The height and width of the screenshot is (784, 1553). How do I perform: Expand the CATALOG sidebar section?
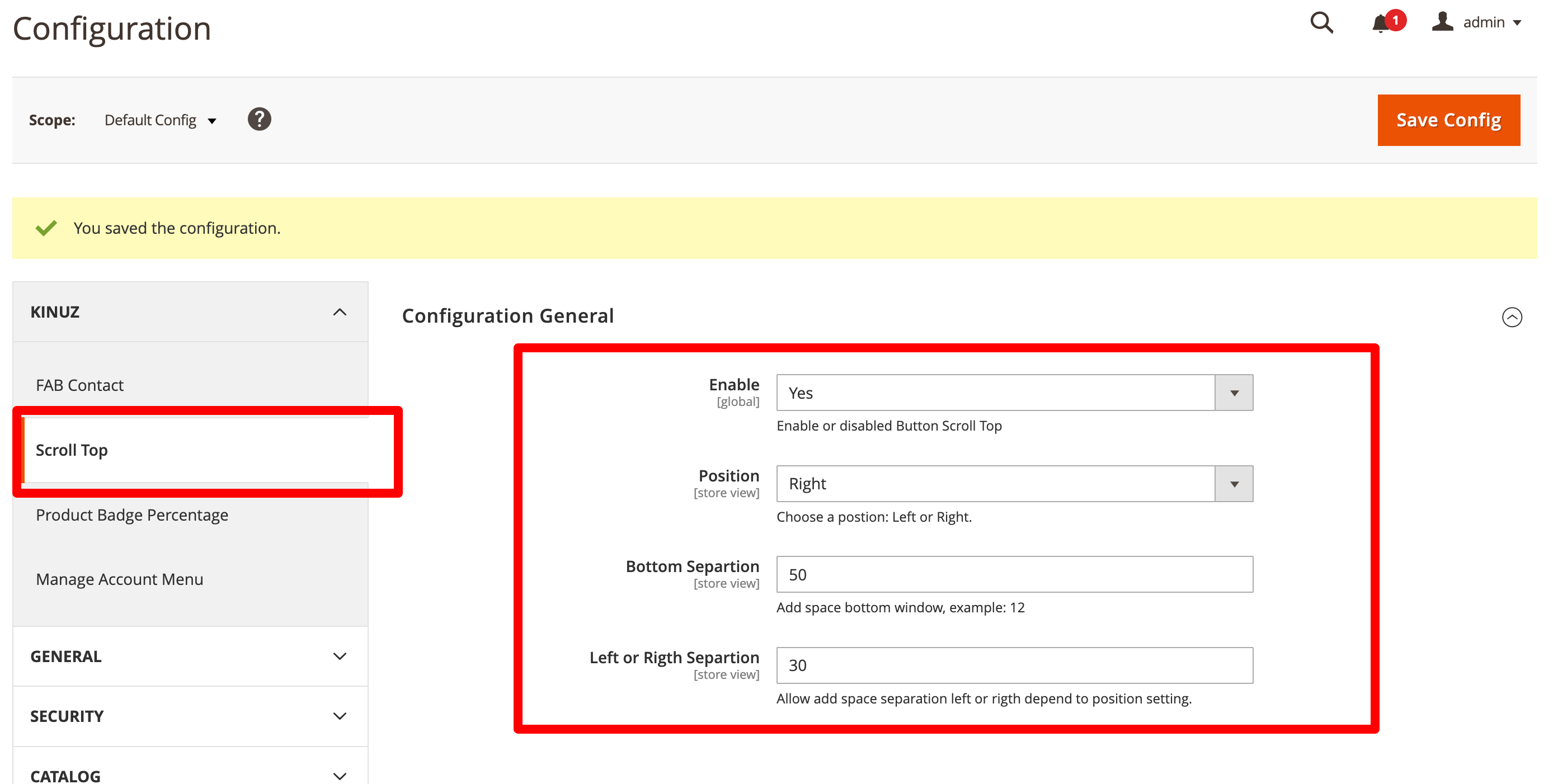(190, 775)
